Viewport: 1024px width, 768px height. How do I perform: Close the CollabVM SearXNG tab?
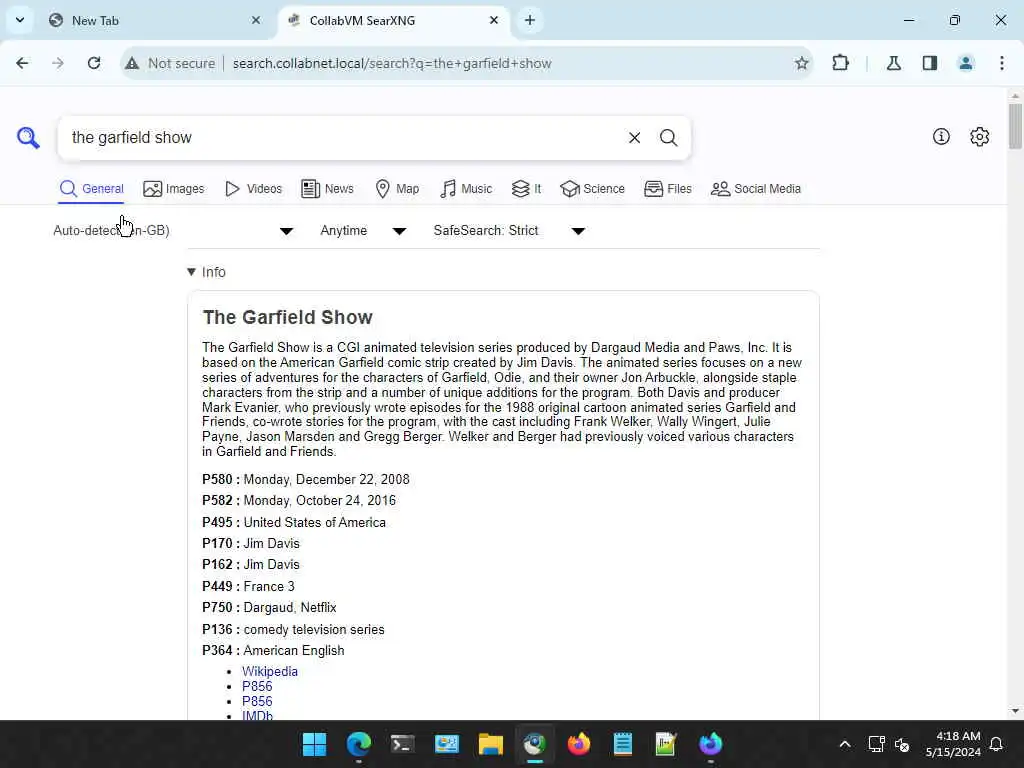click(494, 20)
